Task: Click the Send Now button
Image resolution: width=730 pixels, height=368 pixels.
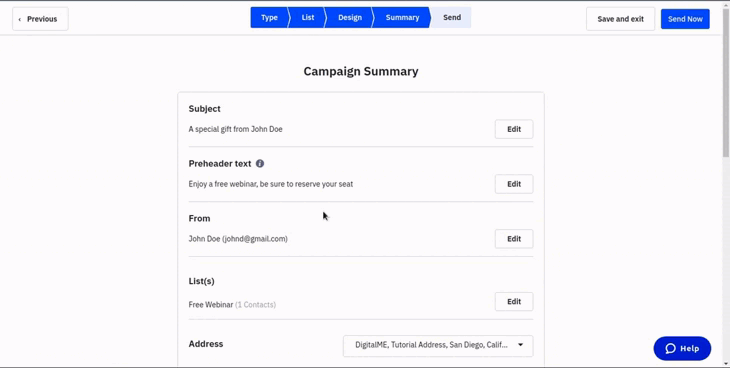Action: (685, 19)
